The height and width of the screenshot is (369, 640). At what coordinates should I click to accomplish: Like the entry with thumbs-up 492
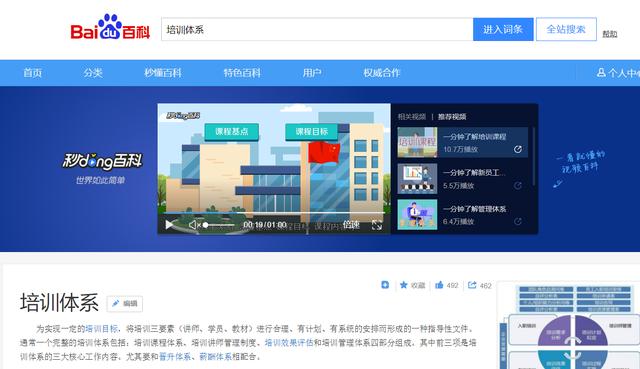point(439,285)
